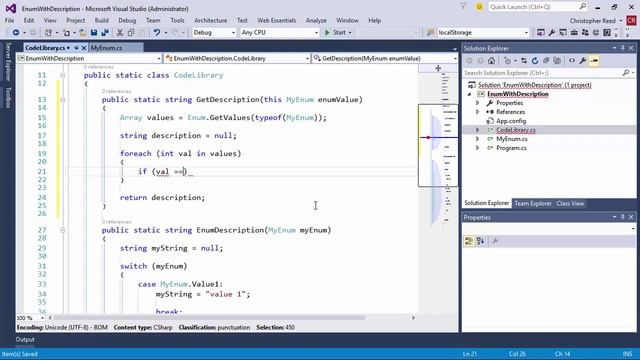Click the Save All toolbar icon
The width and height of the screenshot is (640, 360).
point(105,33)
